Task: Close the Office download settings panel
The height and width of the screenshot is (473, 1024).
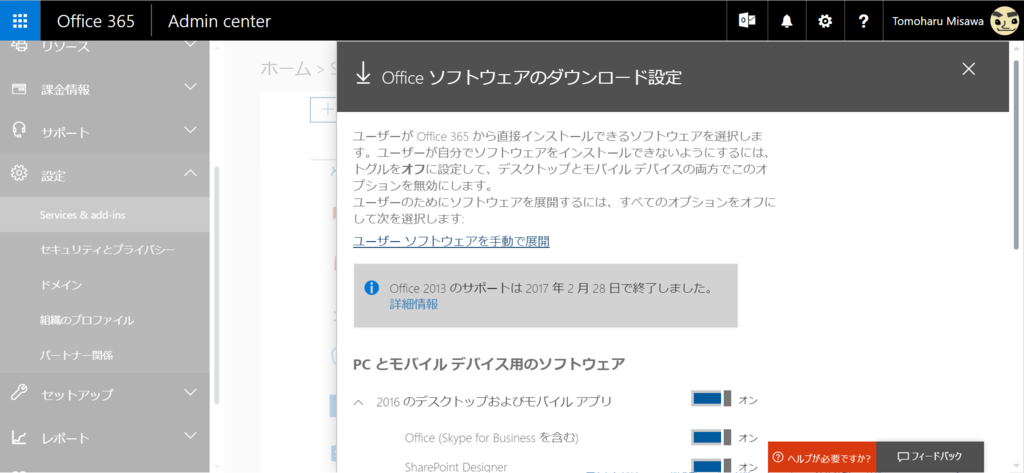Action: (968, 69)
